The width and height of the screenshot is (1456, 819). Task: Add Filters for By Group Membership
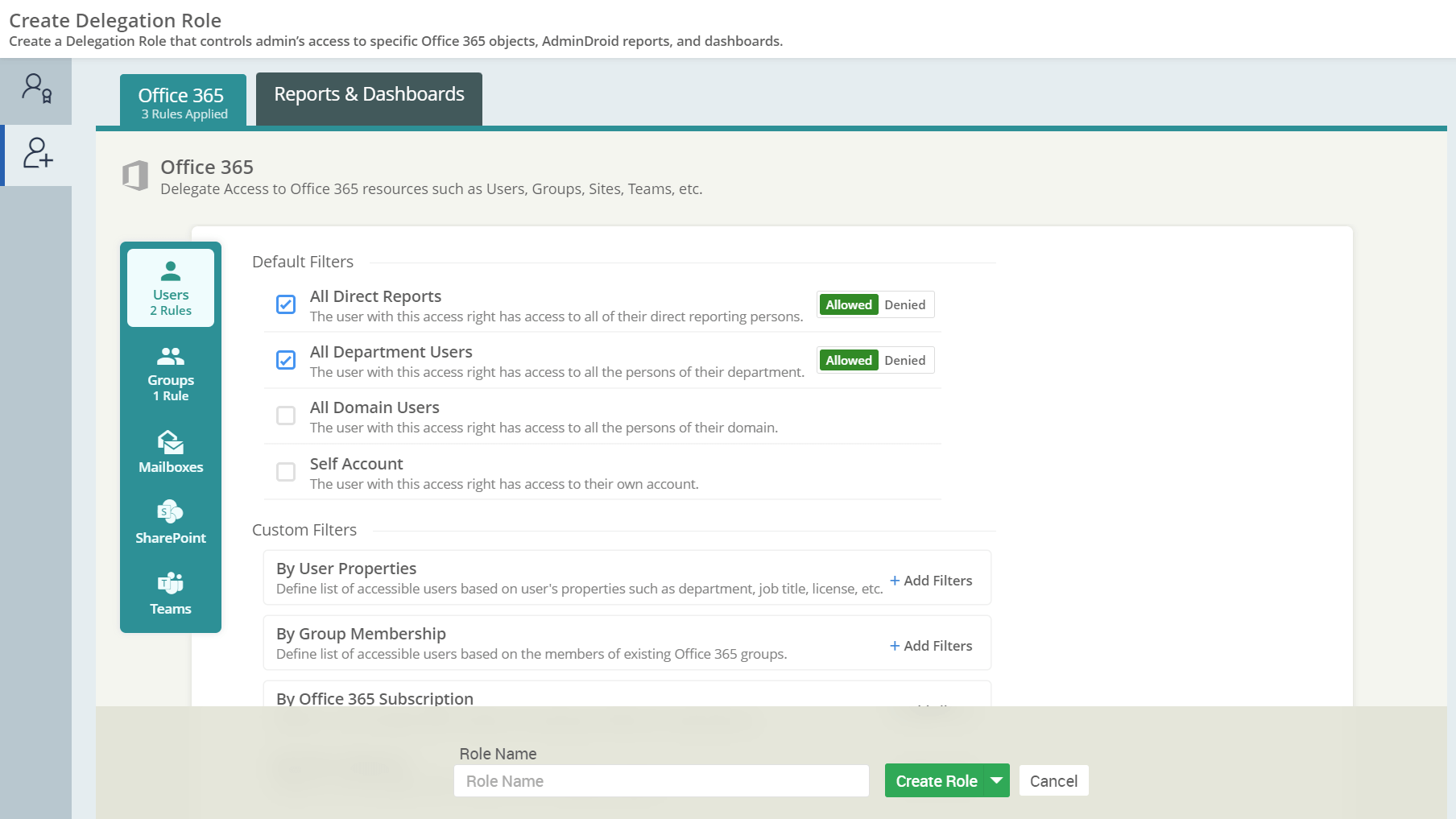click(931, 644)
